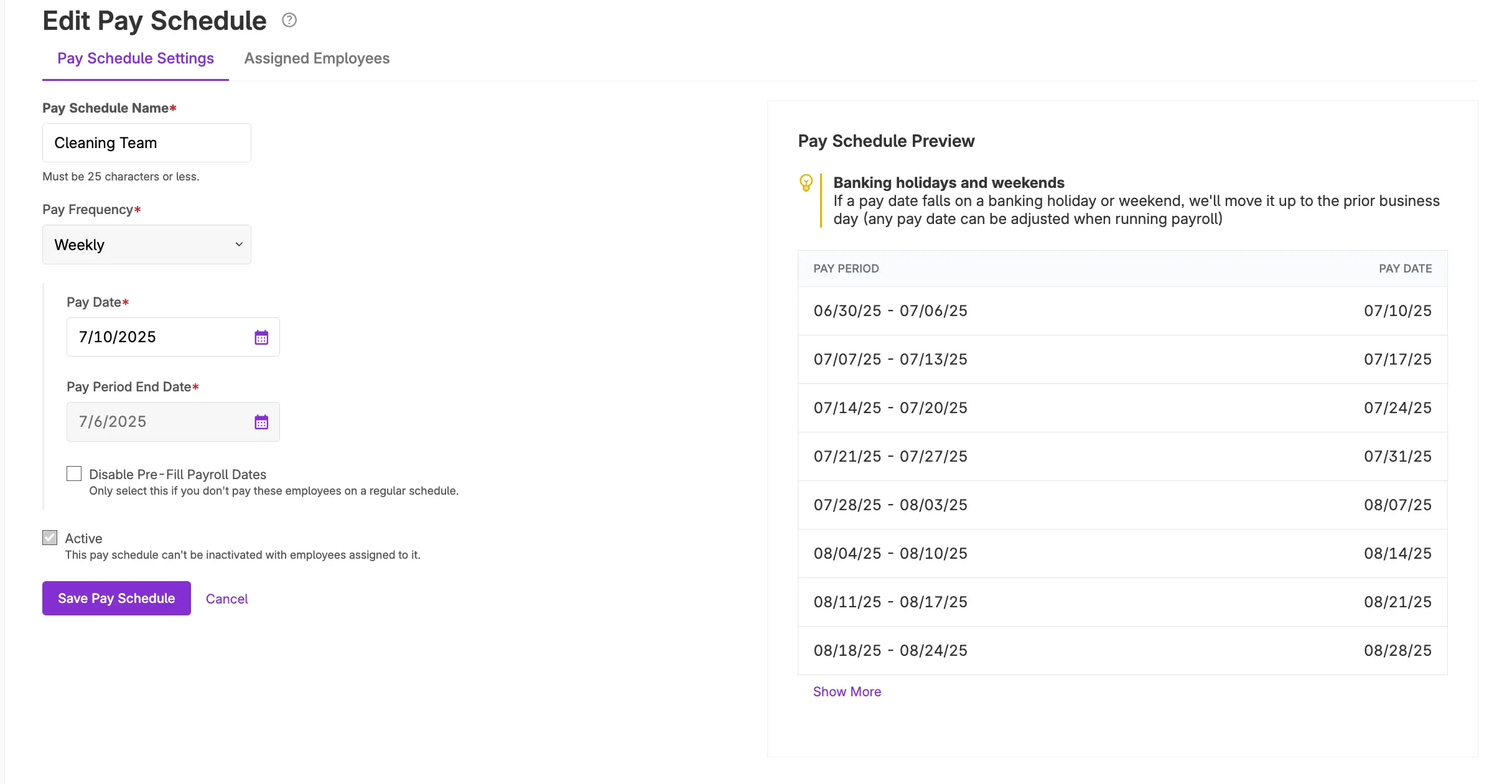
Task: Toggle the Active checkbox
Action: point(50,538)
